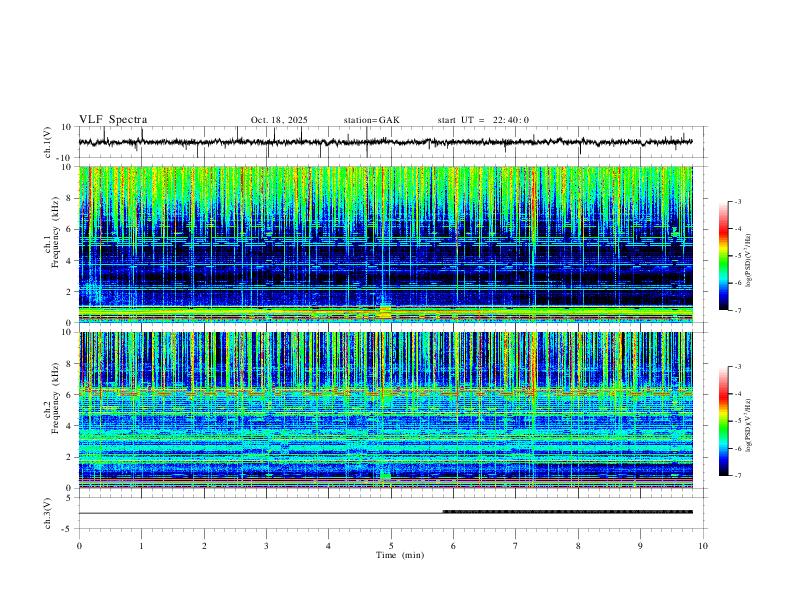The height and width of the screenshot is (612, 792).
Task: Click the ch.1 spectrogram colorbar
Action: [724, 256]
